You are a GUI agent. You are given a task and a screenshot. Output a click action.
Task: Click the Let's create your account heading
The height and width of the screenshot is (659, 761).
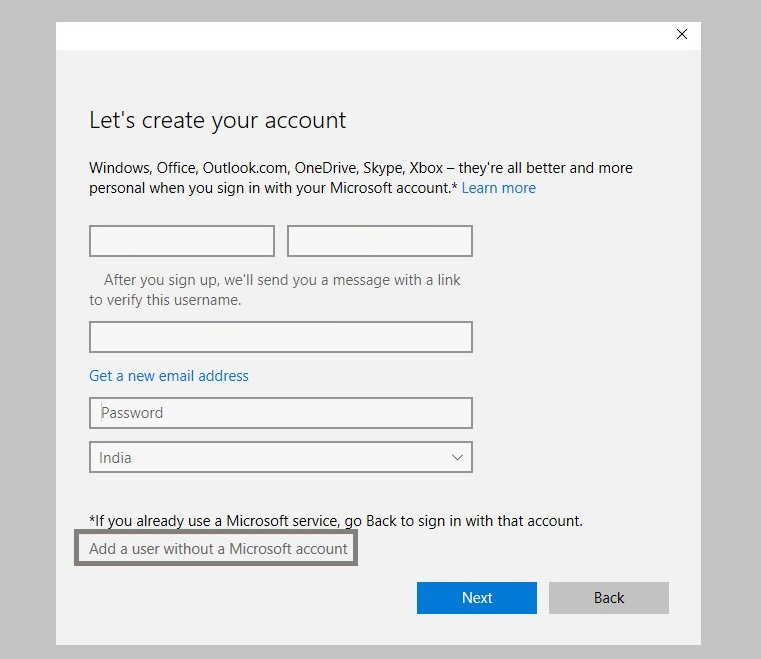217,120
